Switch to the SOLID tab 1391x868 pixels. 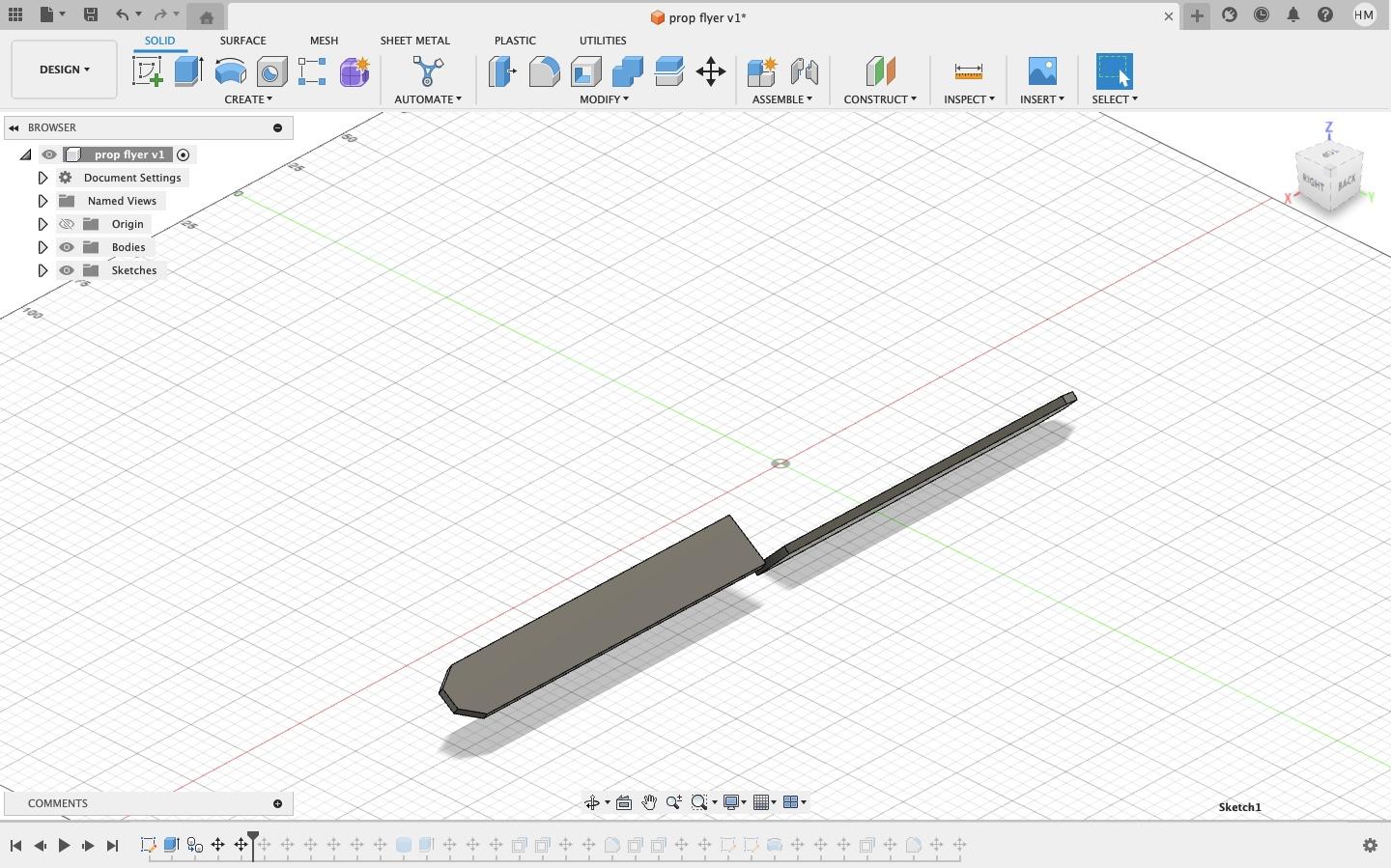click(x=159, y=41)
